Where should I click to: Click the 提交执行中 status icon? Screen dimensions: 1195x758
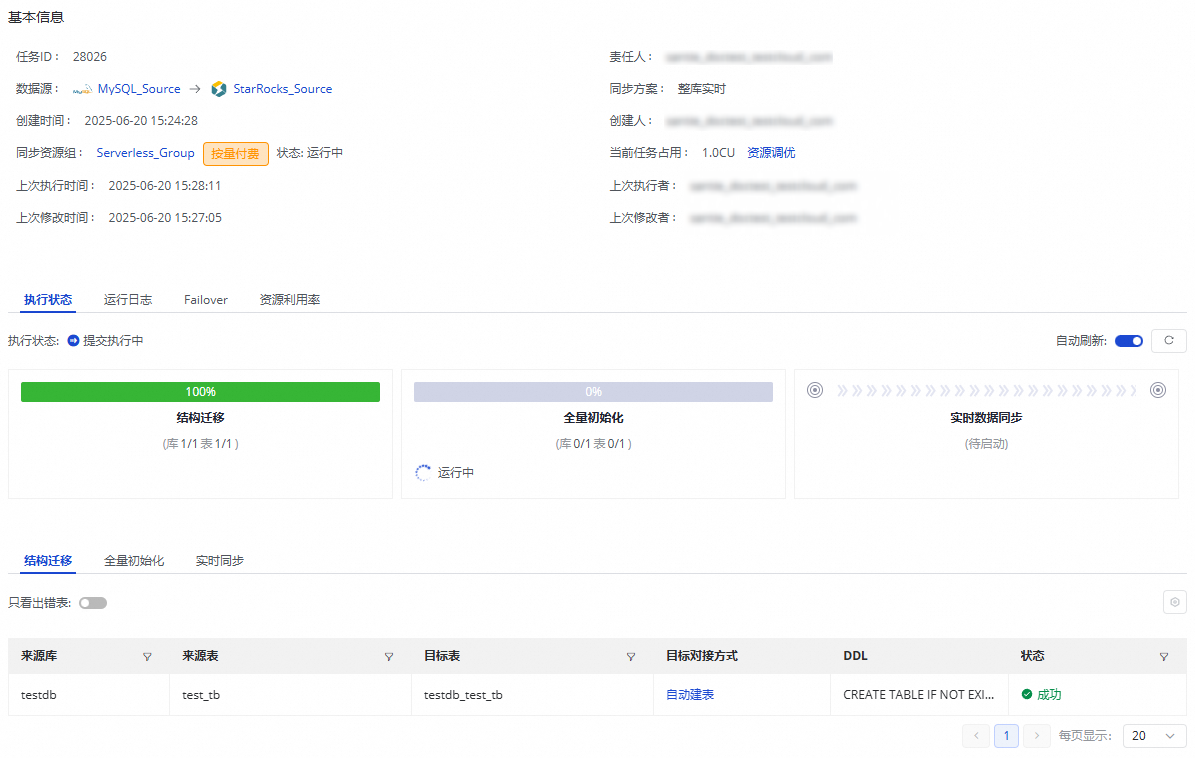point(73,341)
